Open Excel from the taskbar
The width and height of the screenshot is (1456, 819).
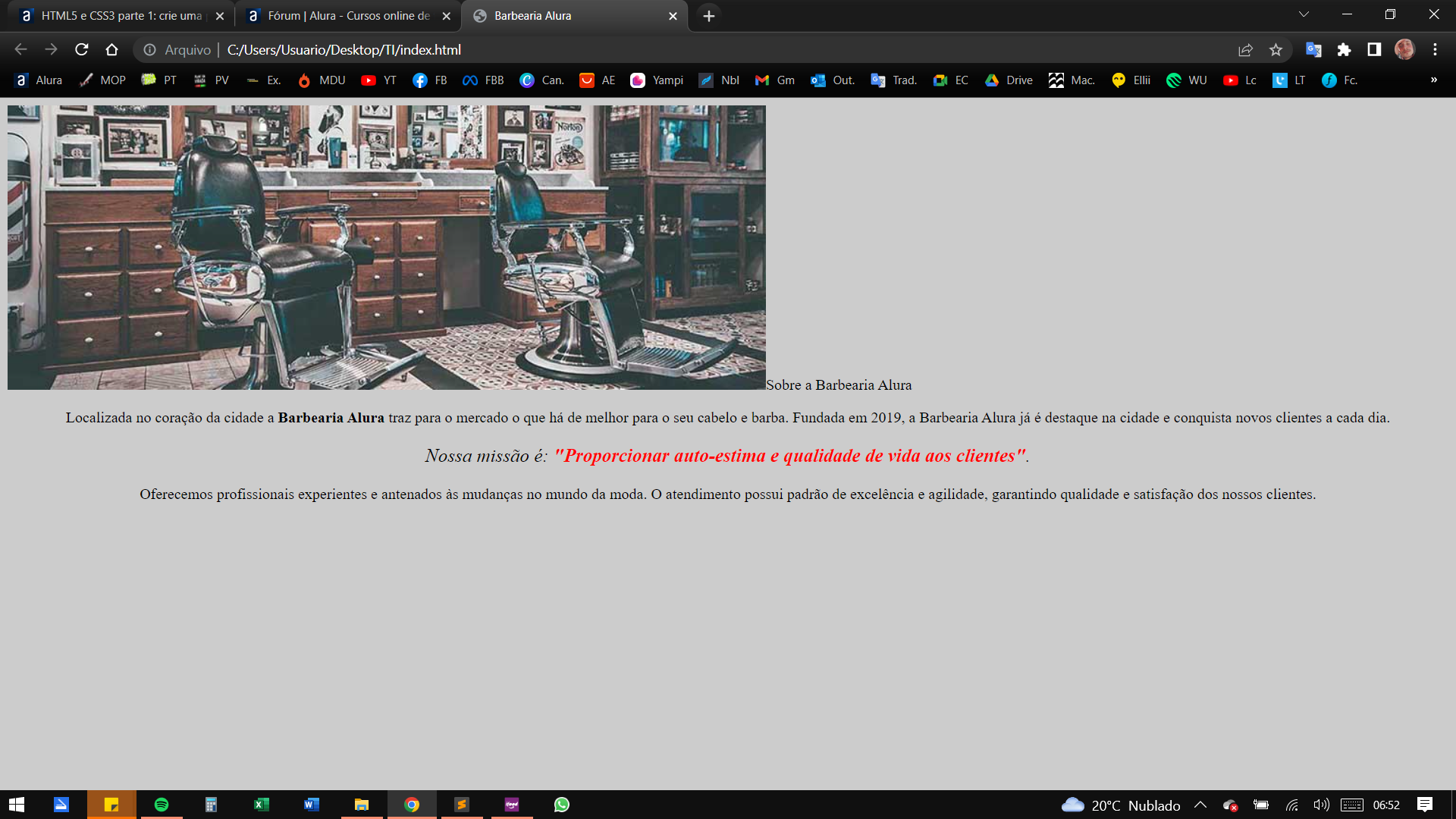coord(262,805)
